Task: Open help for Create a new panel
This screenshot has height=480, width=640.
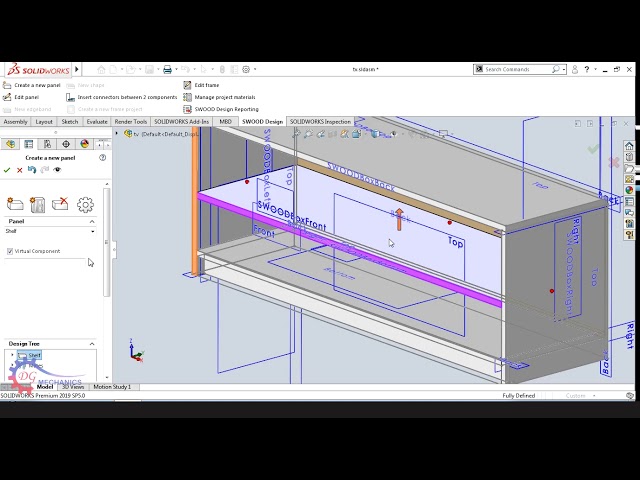Action: [x=102, y=158]
